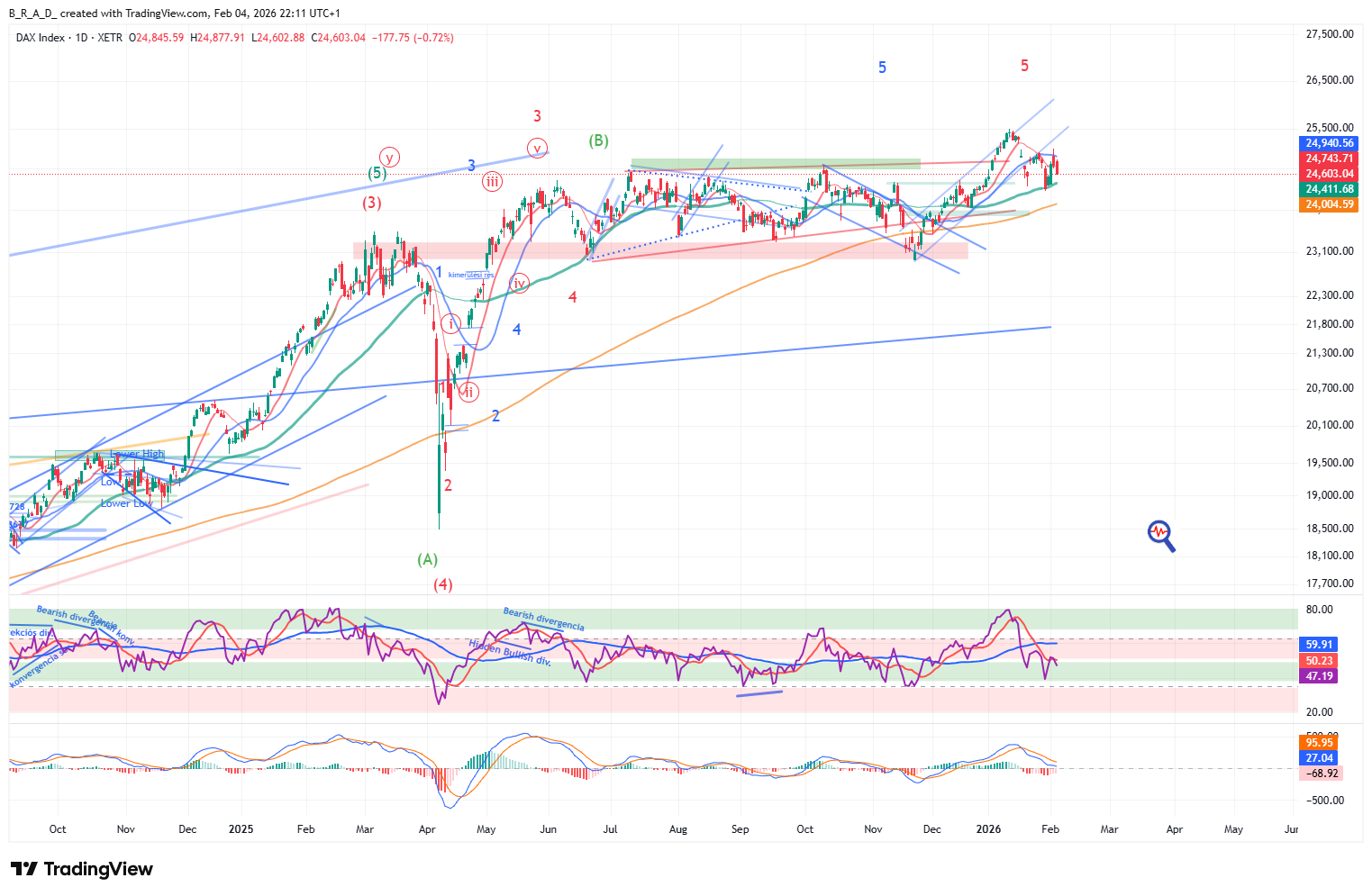Click the DAX Index symbol title

click(x=41, y=38)
